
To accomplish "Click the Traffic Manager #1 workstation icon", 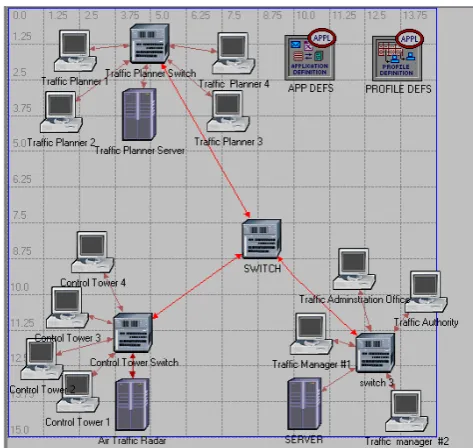I will tap(311, 334).
